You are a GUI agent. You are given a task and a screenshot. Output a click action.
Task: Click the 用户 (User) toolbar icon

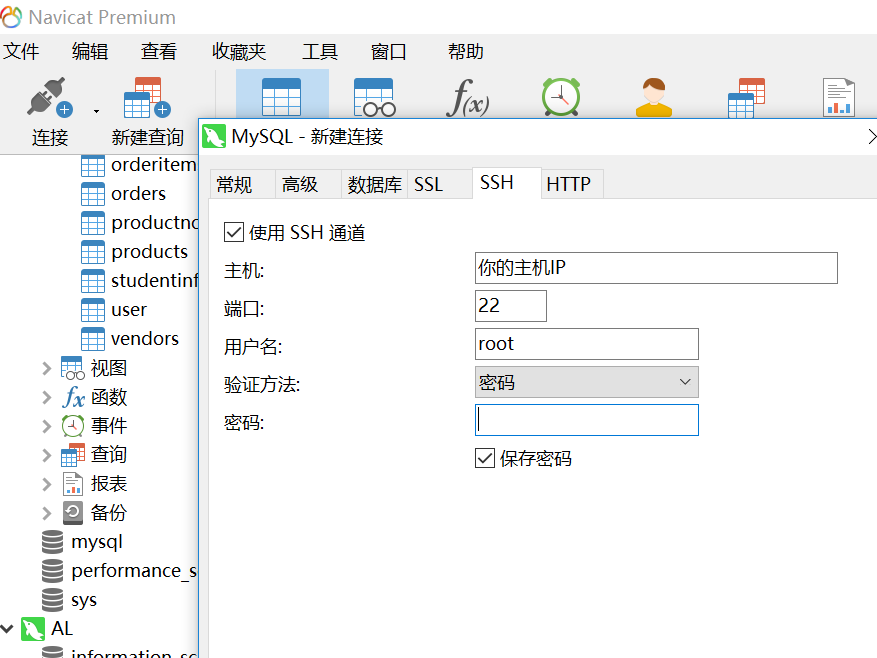(x=653, y=97)
